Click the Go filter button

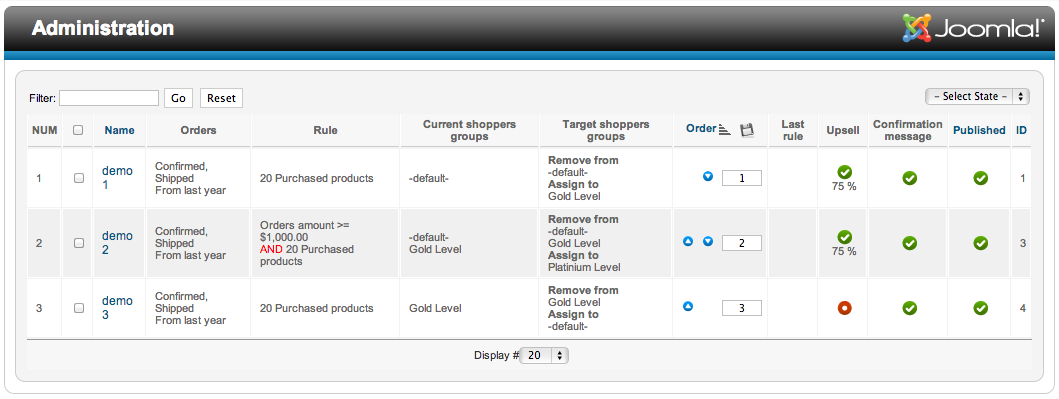178,98
